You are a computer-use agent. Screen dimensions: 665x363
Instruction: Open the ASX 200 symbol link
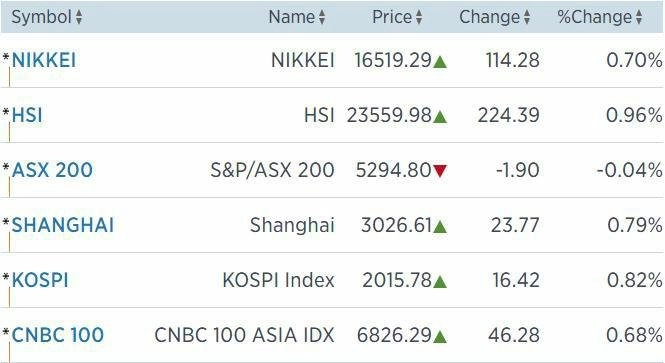click(x=52, y=170)
